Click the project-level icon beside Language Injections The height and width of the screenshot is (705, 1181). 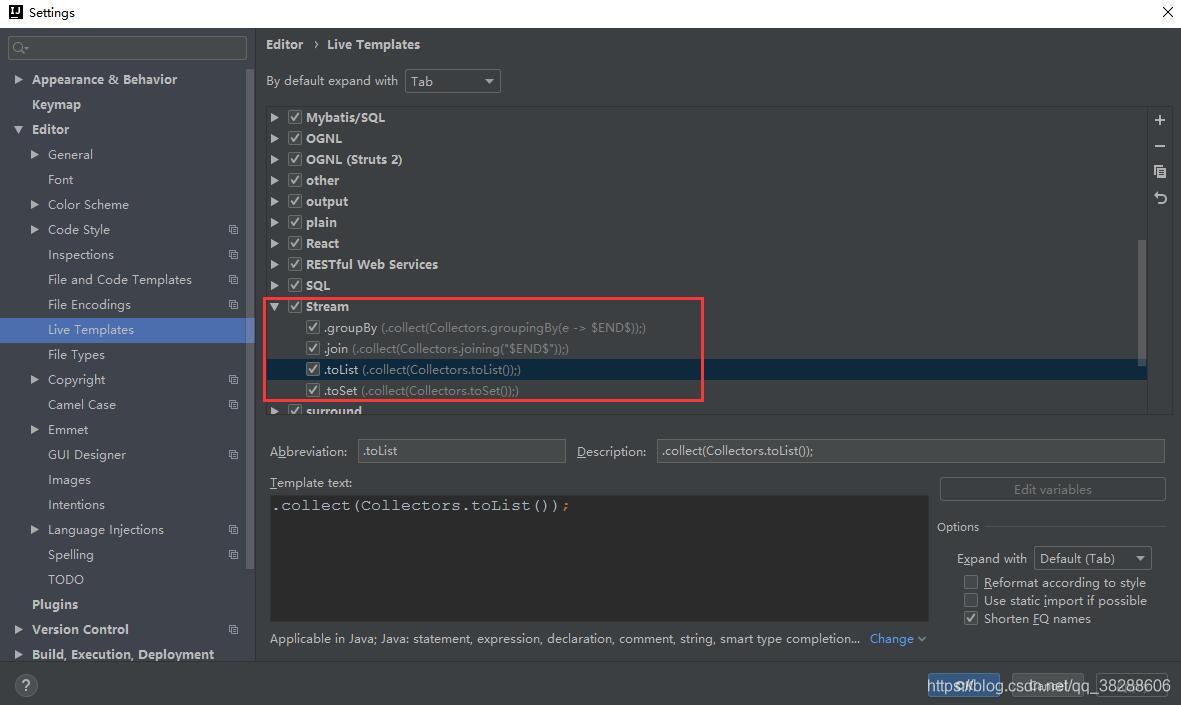(x=233, y=530)
